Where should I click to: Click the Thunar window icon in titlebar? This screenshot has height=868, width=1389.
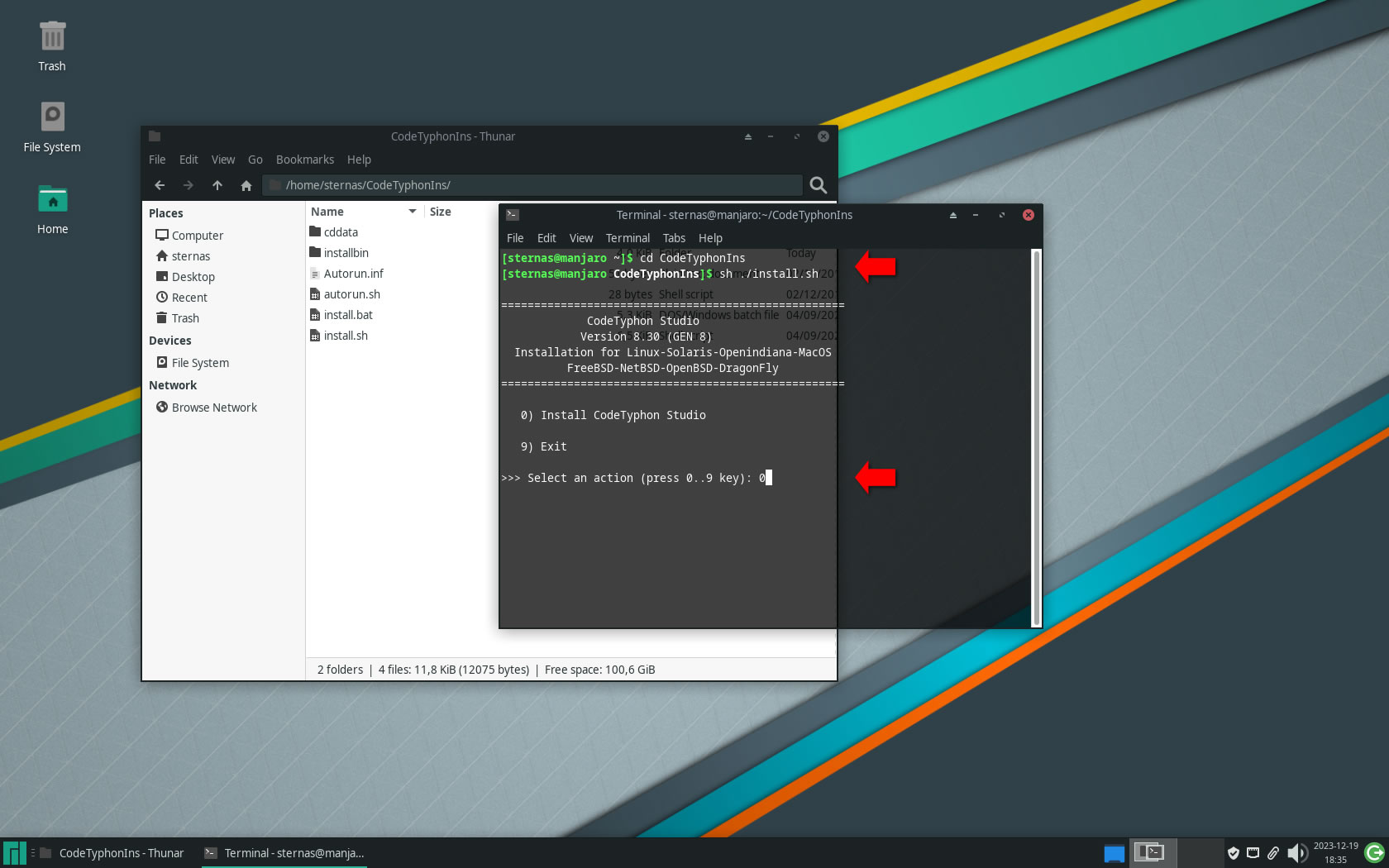coord(155,136)
